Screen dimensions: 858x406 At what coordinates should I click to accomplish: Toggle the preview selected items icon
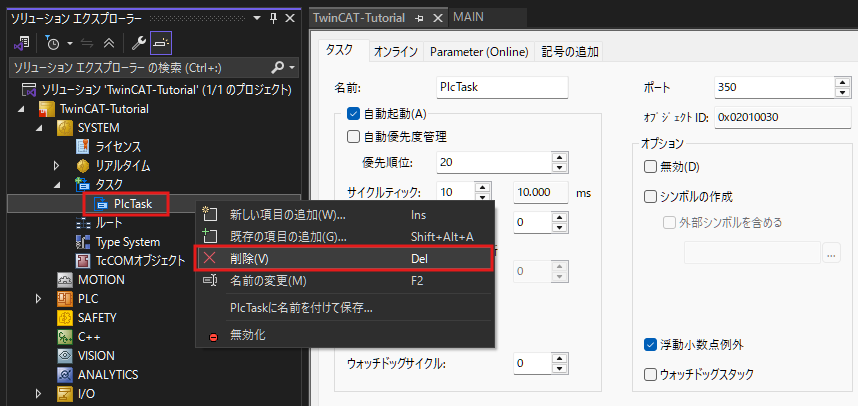(161, 44)
